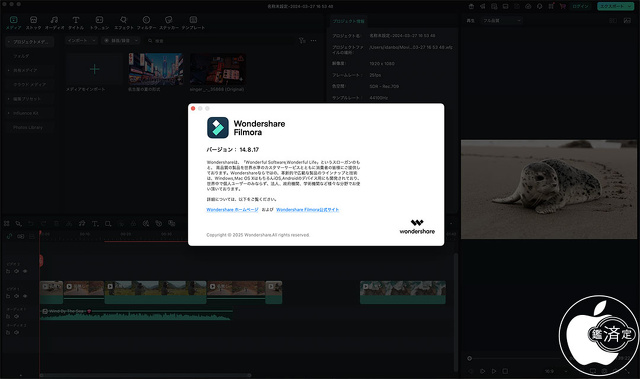
Task: Expand the Influence Kit sidebar item
Action: point(9,113)
